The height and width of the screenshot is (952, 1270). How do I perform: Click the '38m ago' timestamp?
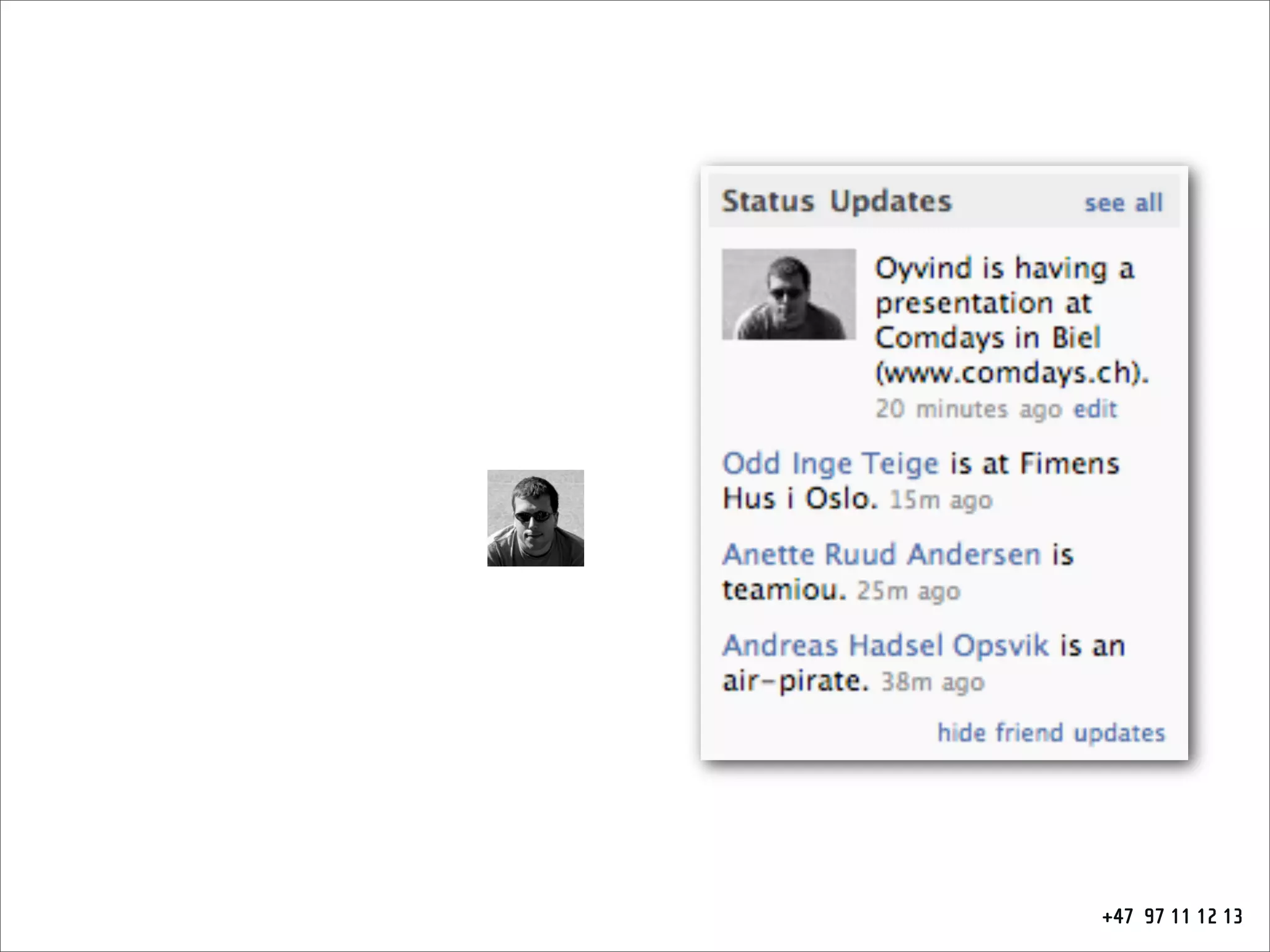click(933, 682)
